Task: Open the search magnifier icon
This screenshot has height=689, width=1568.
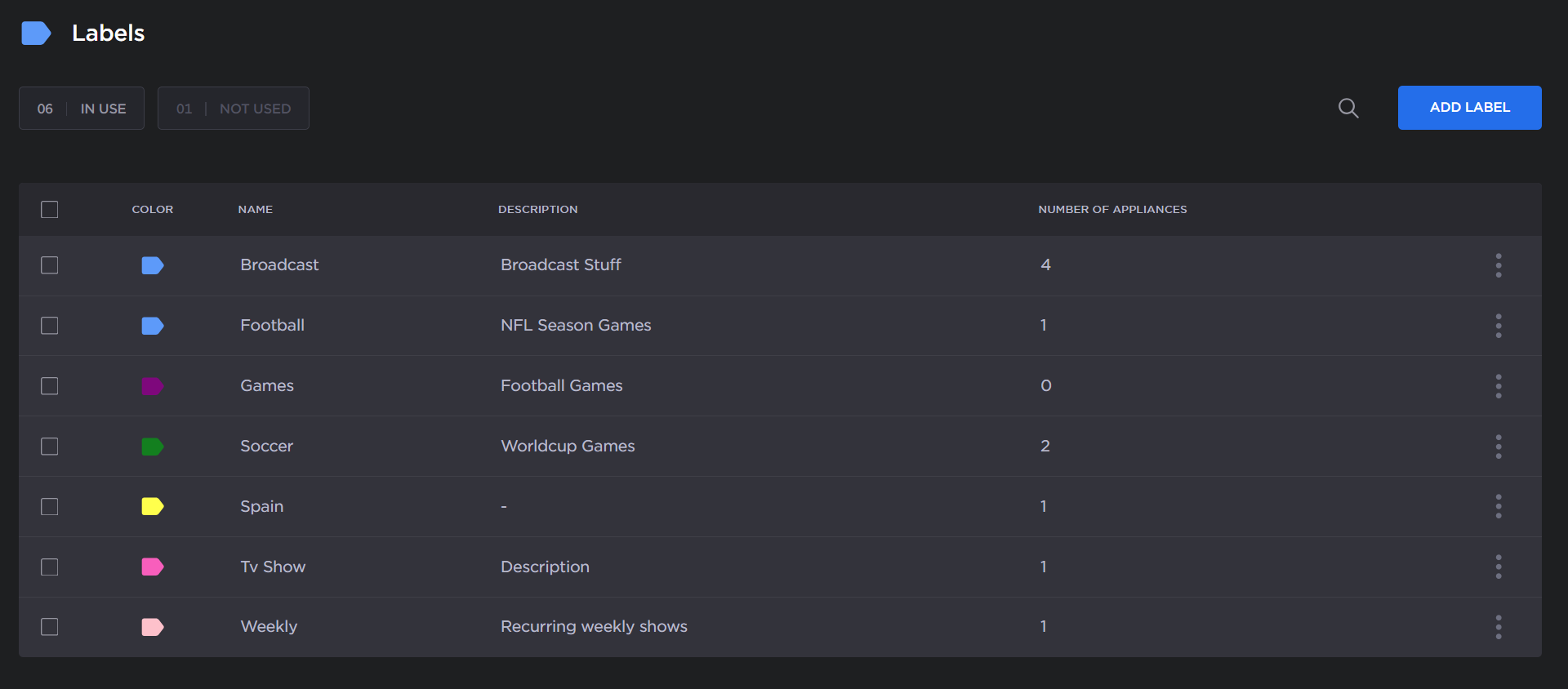Action: click(1348, 108)
